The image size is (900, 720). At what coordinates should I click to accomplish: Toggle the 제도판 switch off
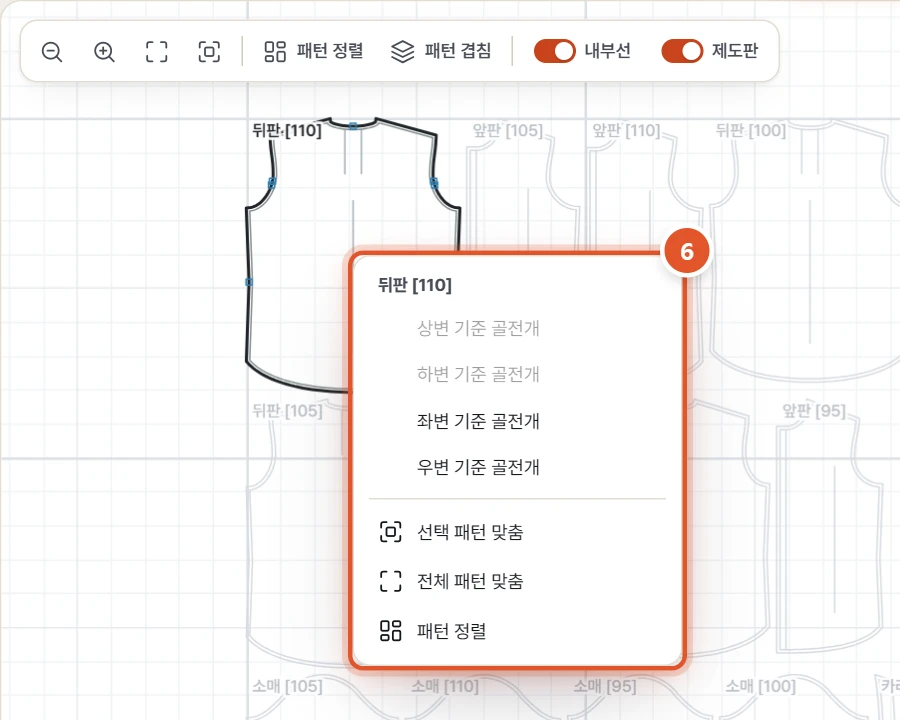[682, 51]
